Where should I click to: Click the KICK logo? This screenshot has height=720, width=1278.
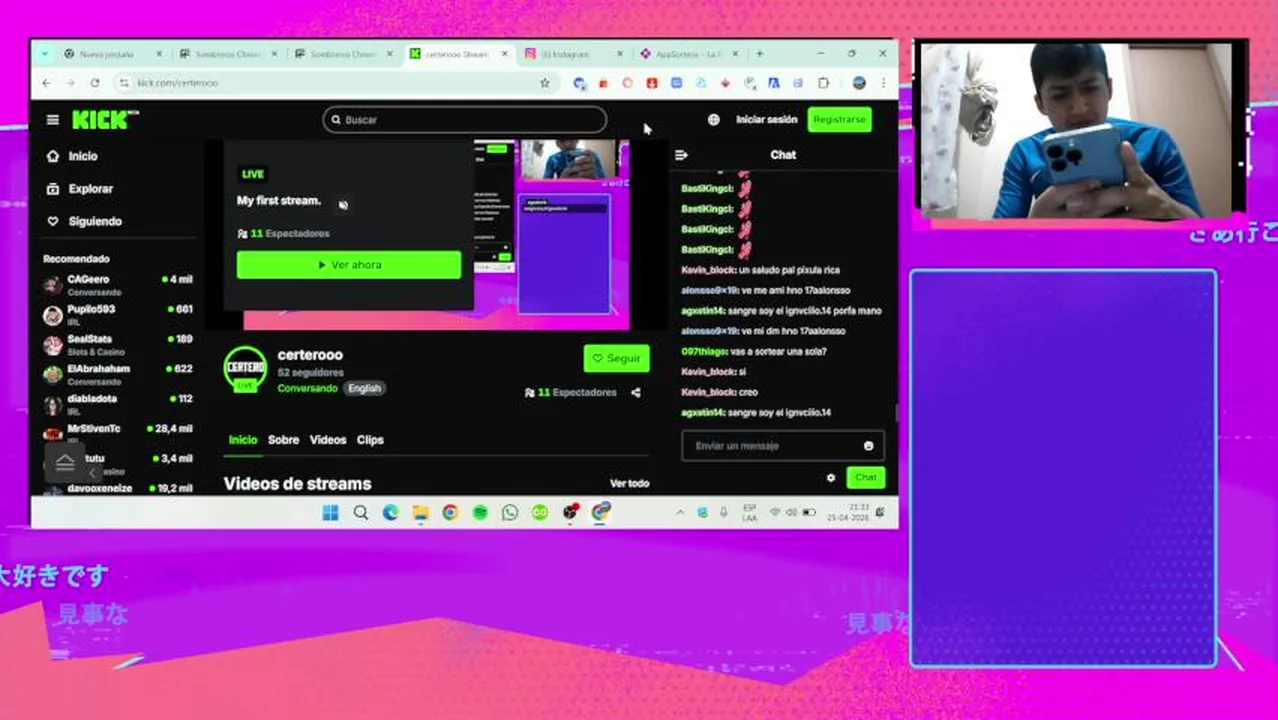pos(105,120)
